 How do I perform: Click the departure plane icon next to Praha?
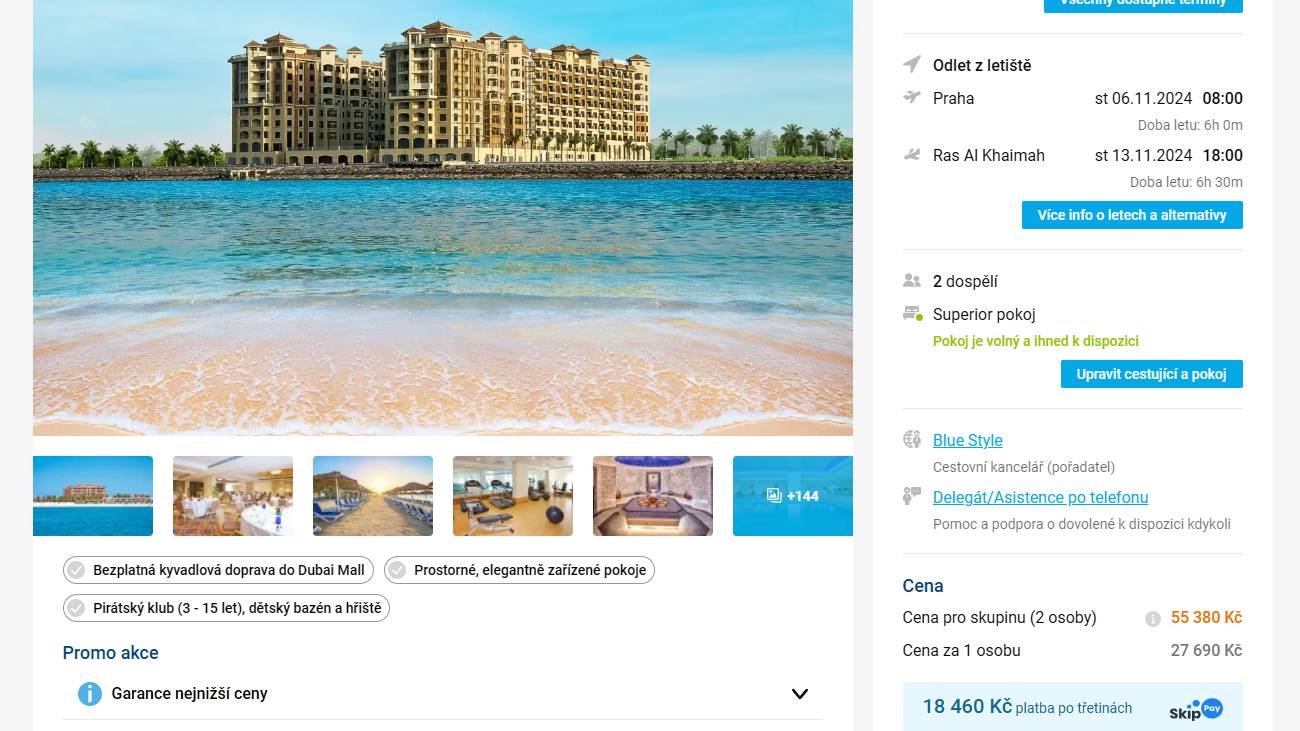click(x=912, y=97)
